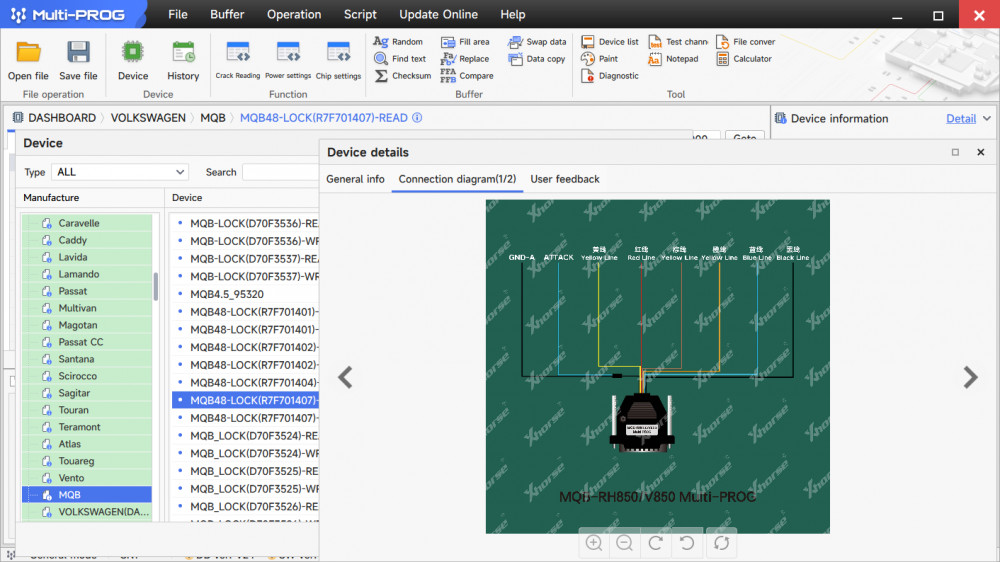
Task: Select Connection diagram(1/2) tab
Action: tap(457, 179)
